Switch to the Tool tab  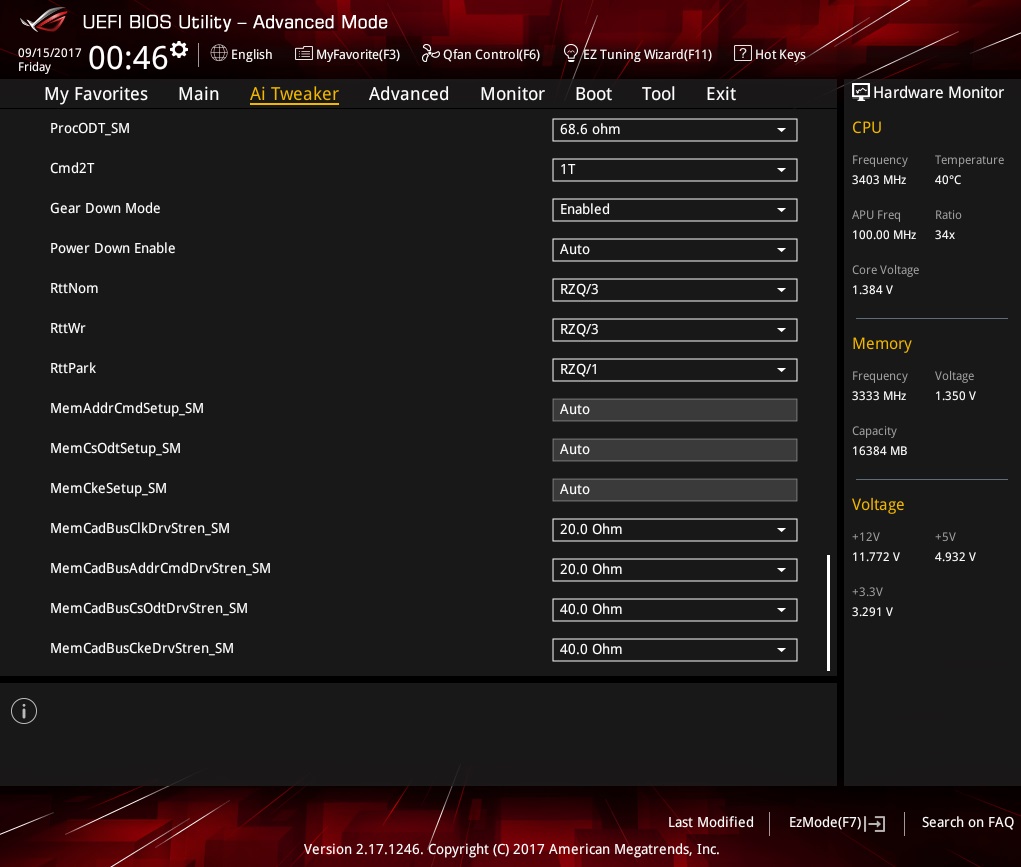tap(658, 94)
